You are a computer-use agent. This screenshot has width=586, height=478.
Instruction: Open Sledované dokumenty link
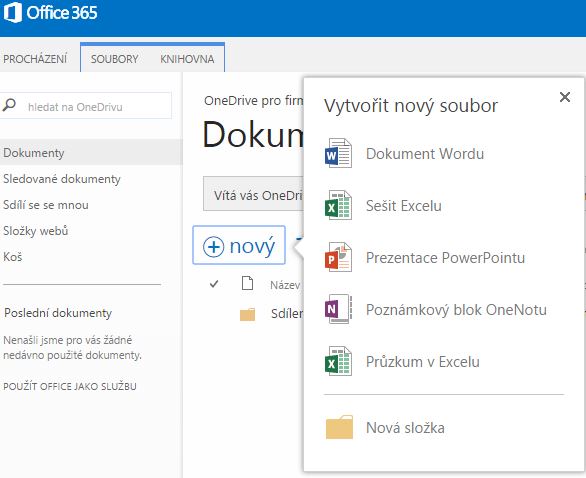tap(62, 179)
